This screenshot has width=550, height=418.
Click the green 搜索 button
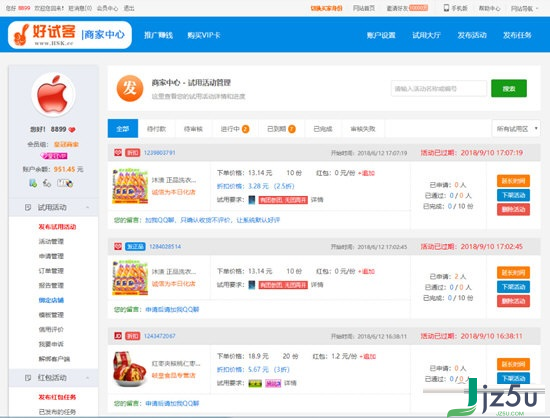(x=509, y=88)
